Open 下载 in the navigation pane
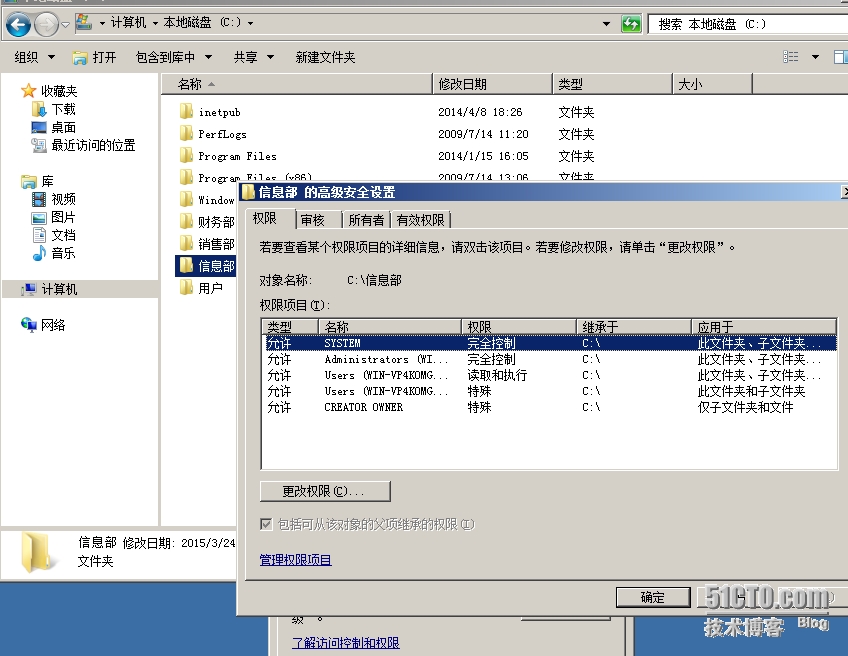The height and width of the screenshot is (656, 848). tap(63, 109)
